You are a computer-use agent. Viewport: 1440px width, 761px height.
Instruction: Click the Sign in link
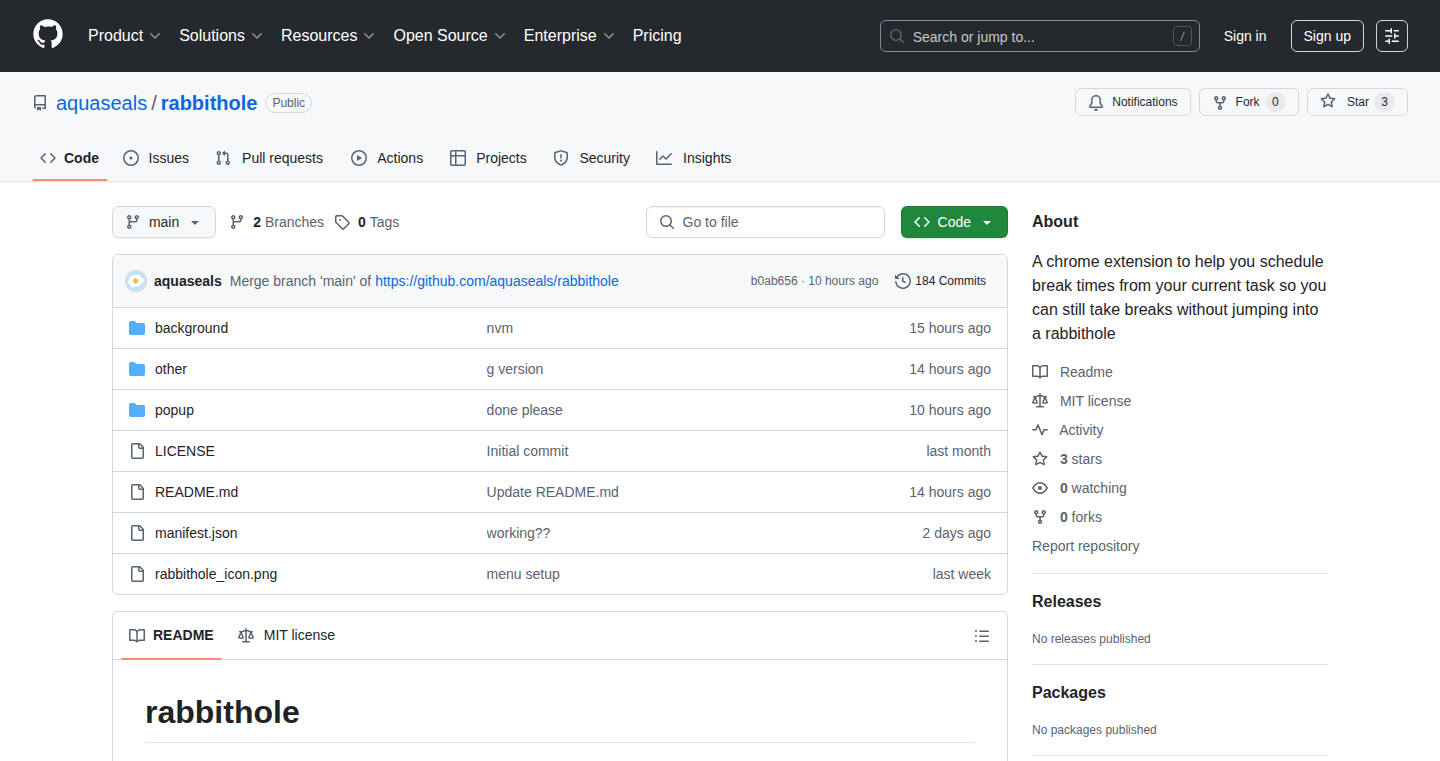click(x=1245, y=36)
